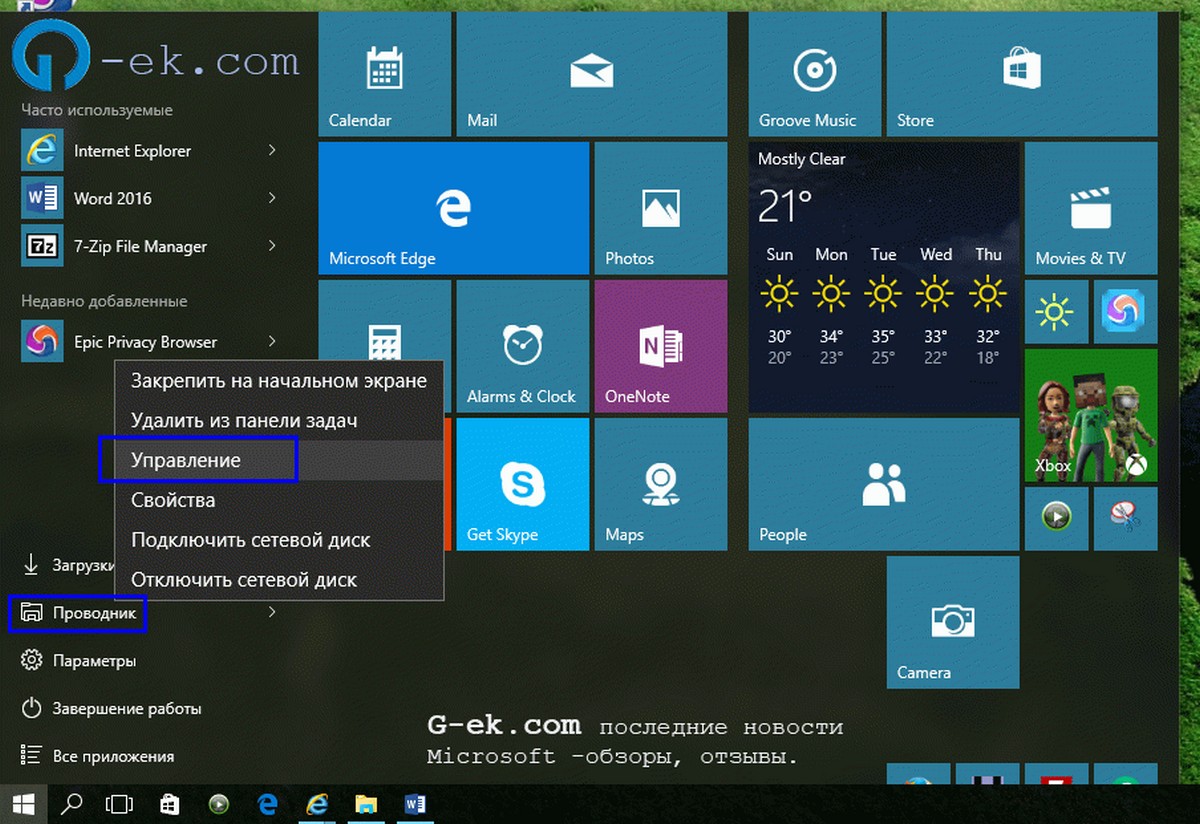Click the Windows Start button
The height and width of the screenshot is (824, 1200).
[x=24, y=803]
